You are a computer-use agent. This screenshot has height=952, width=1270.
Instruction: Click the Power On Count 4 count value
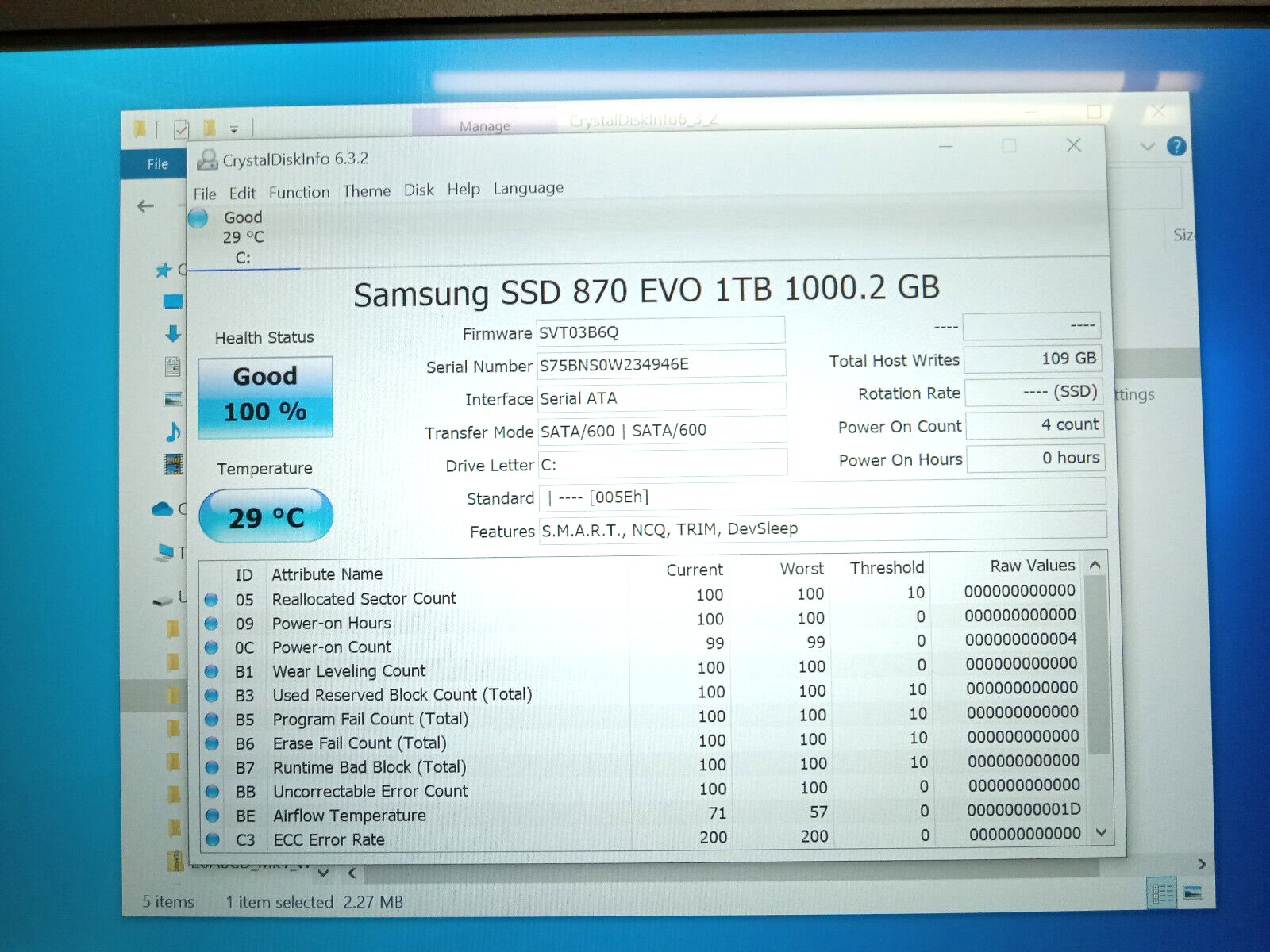(x=1034, y=424)
